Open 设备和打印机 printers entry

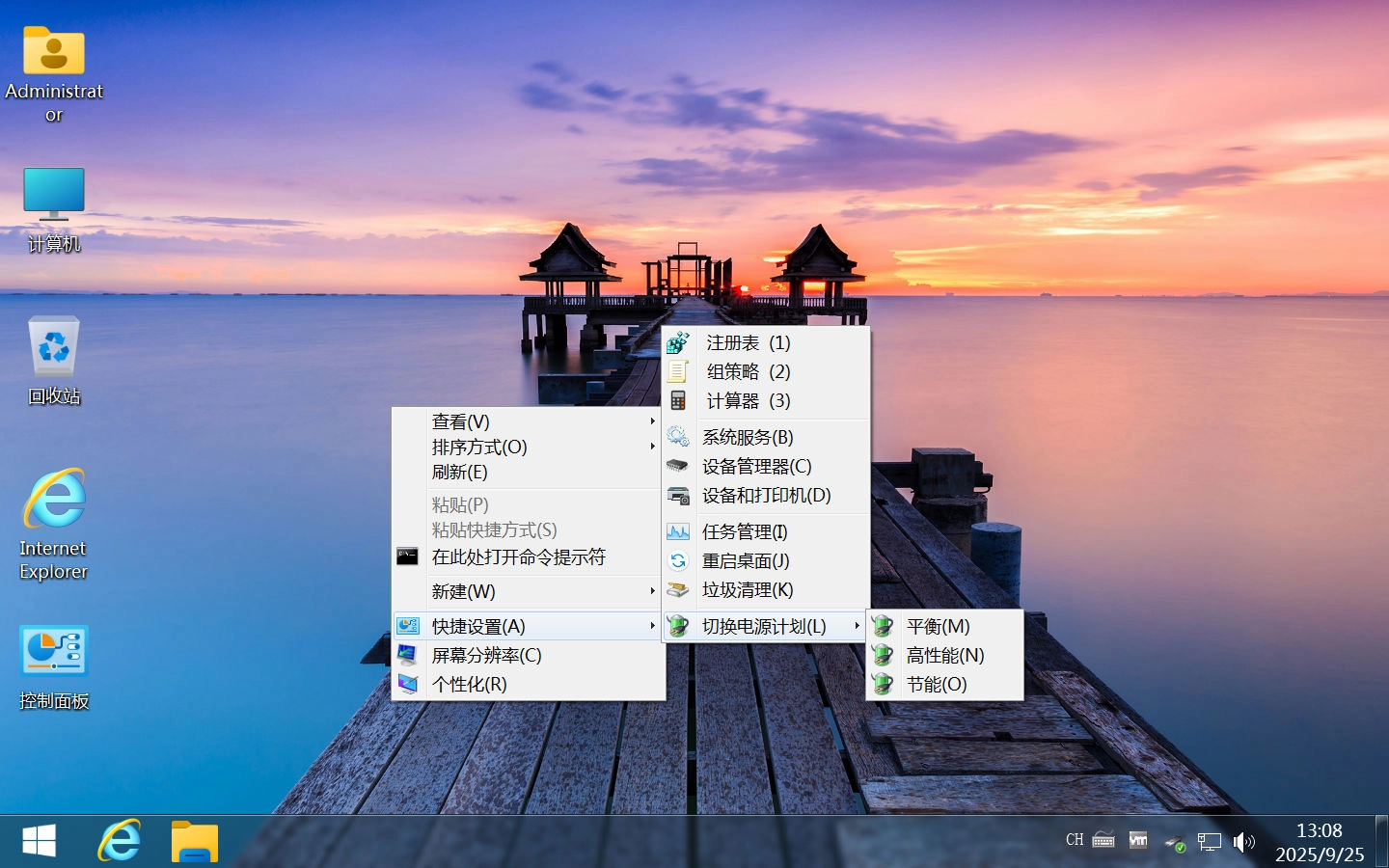tap(765, 496)
